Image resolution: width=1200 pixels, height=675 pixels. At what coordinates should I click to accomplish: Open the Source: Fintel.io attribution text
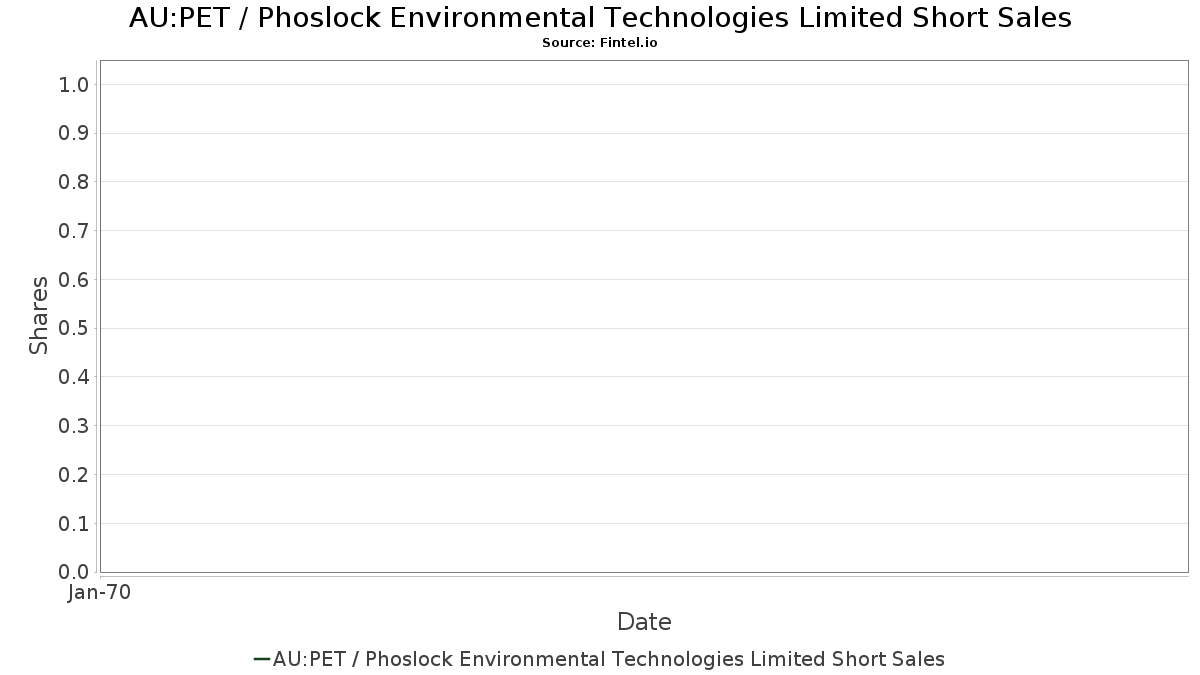click(x=600, y=43)
